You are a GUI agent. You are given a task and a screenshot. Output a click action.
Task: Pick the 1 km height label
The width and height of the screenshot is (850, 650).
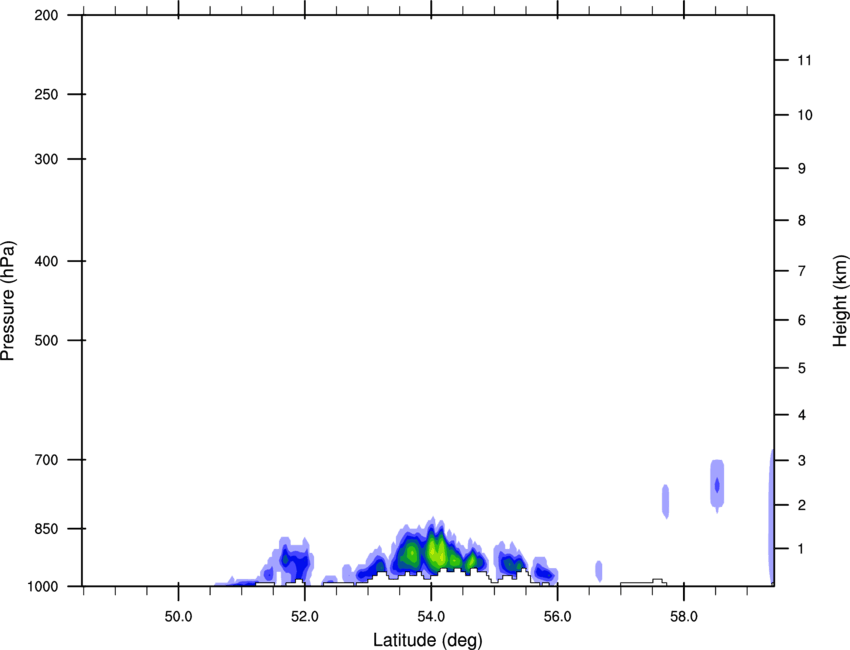(801, 549)
